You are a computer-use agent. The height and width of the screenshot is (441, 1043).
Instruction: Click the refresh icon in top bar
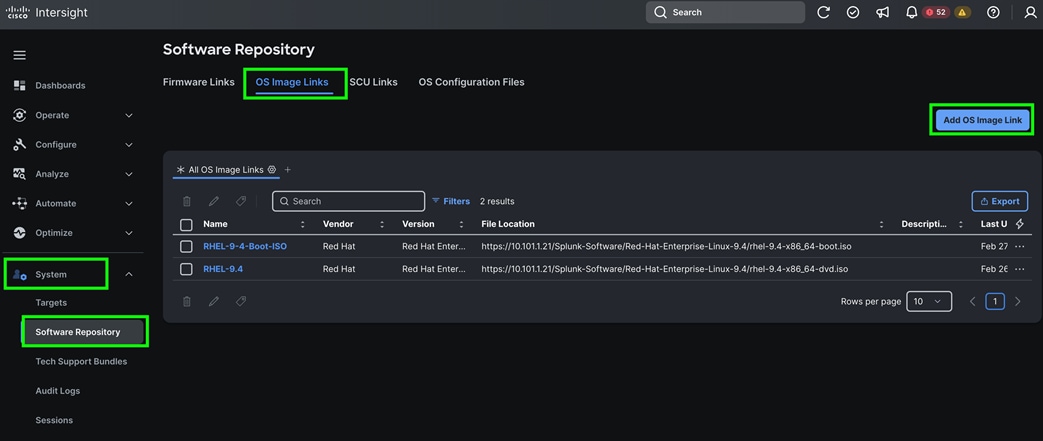[823, 13]
